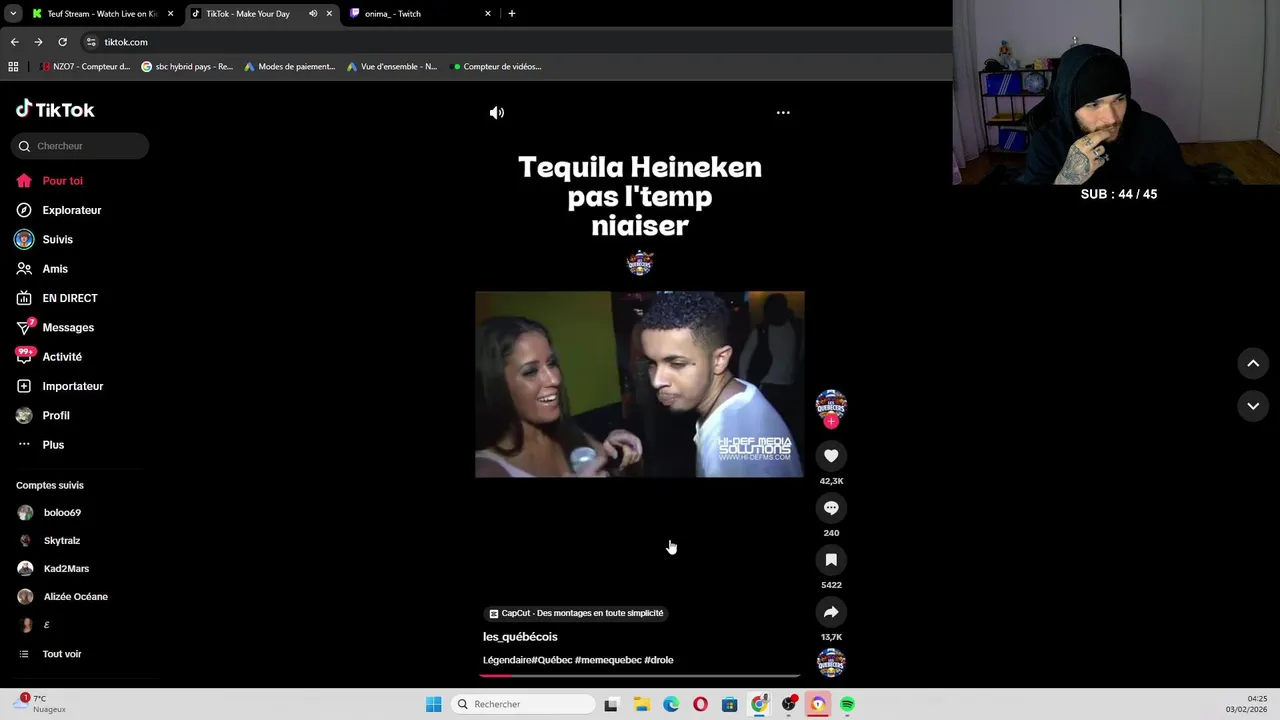Open the Pour toi feed
This screenshot has height=720, width=1280.
(50, 181)
